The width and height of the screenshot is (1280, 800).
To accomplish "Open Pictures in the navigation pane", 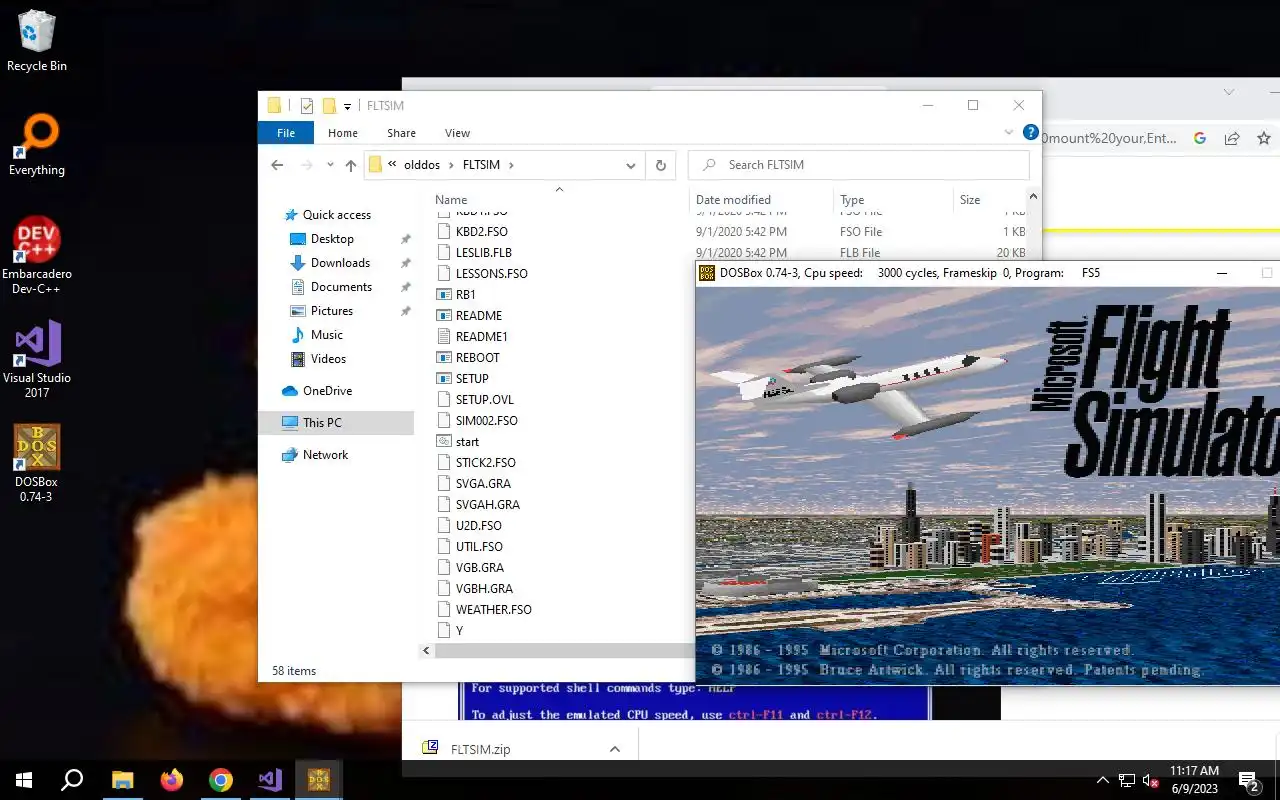I will coord(332,311).
